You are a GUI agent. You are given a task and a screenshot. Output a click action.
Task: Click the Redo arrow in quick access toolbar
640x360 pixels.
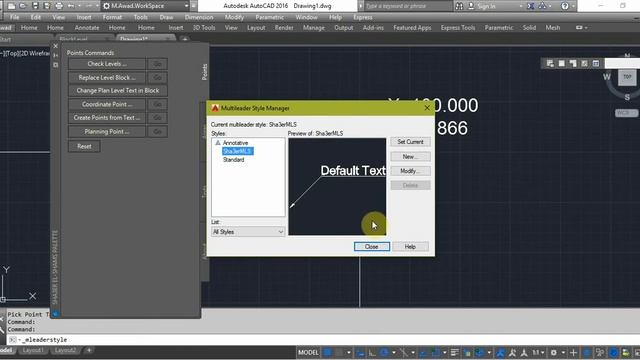click(89, 6)
